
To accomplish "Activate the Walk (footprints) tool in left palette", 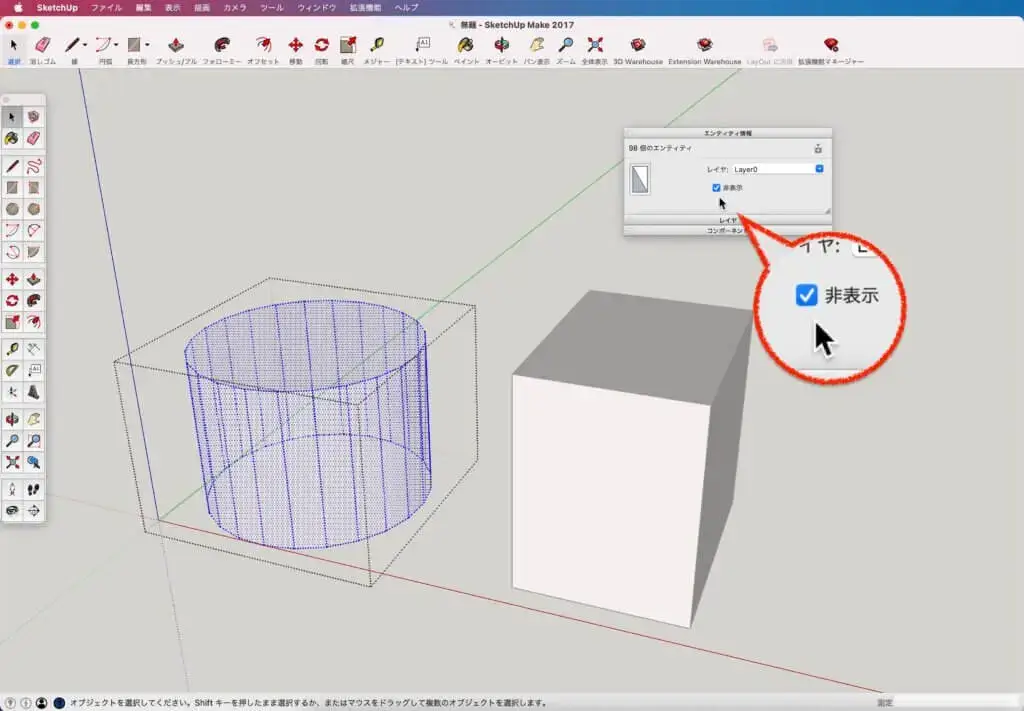I will (33, 490).
